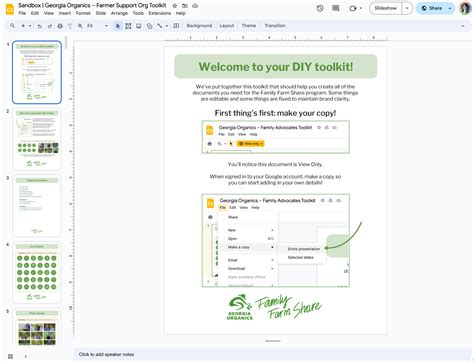Select slide 4 thumbnail with green circles
The height and width of the screenshot is (362, 474).
click(x=37, y=272)
